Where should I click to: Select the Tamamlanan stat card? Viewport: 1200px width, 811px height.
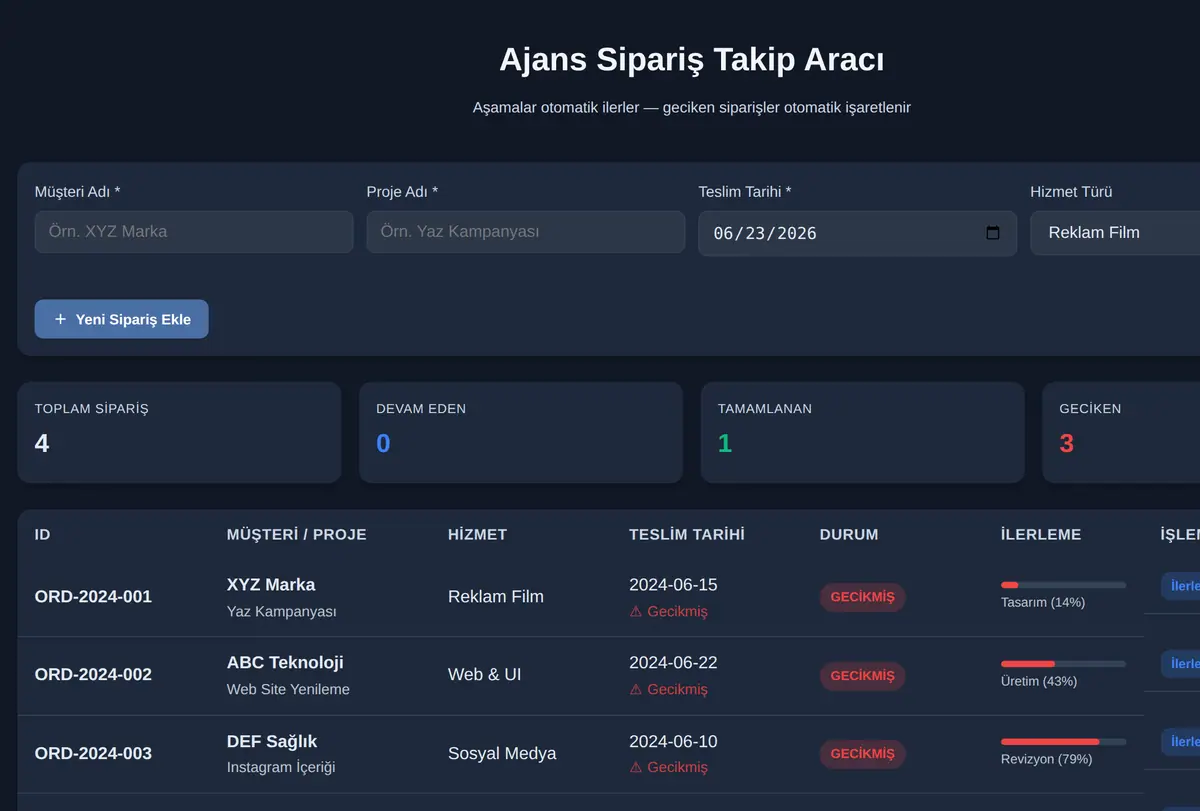pos(862,432)
